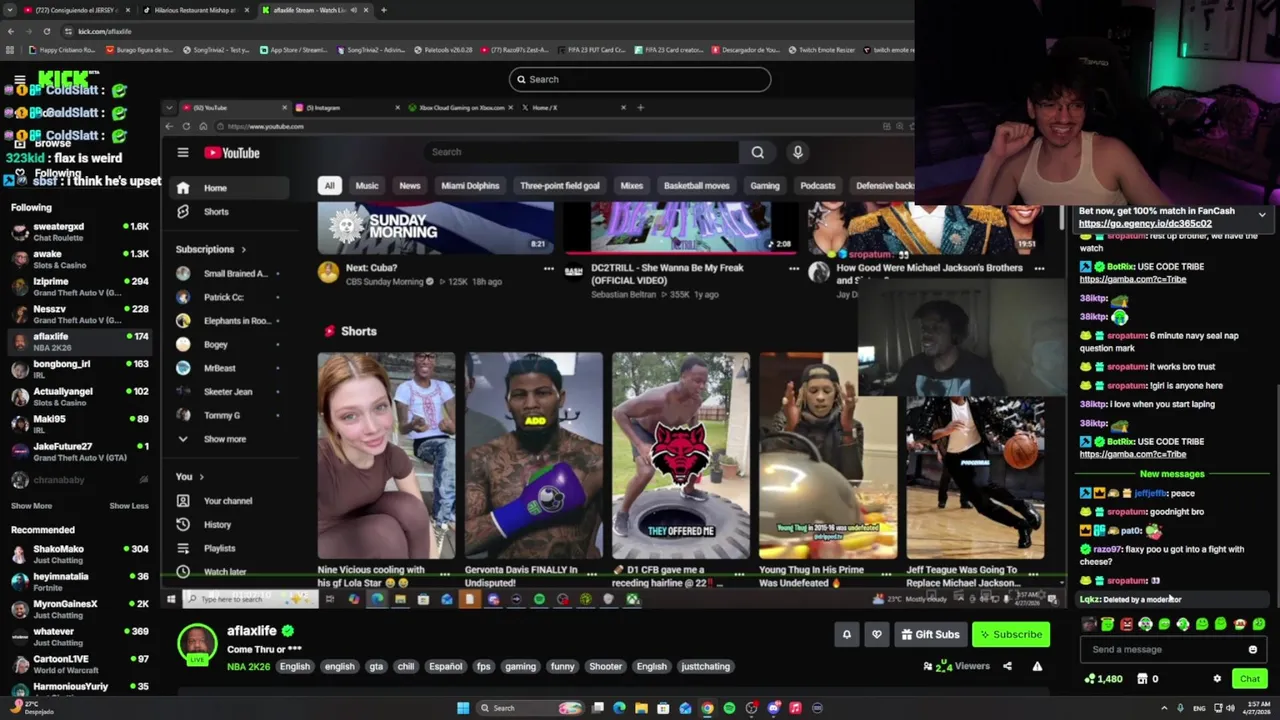Open the 'Gervonta Davis FINALLY' Short thumbnail
This screenshot has width=1280, height=720.
(x=533, y=455)
